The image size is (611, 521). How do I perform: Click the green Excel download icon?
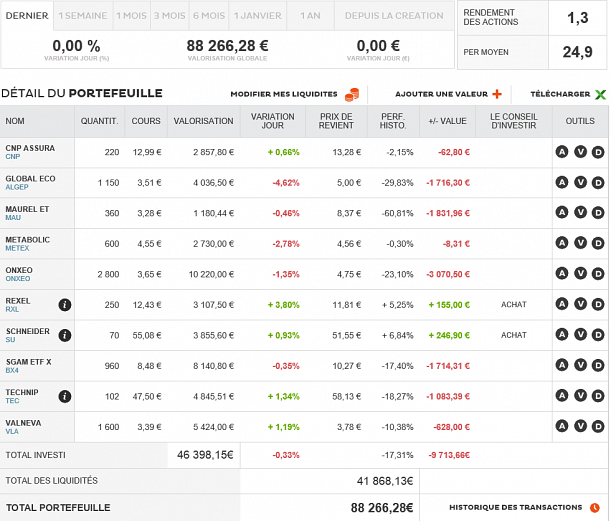click(x=600, y=94)
